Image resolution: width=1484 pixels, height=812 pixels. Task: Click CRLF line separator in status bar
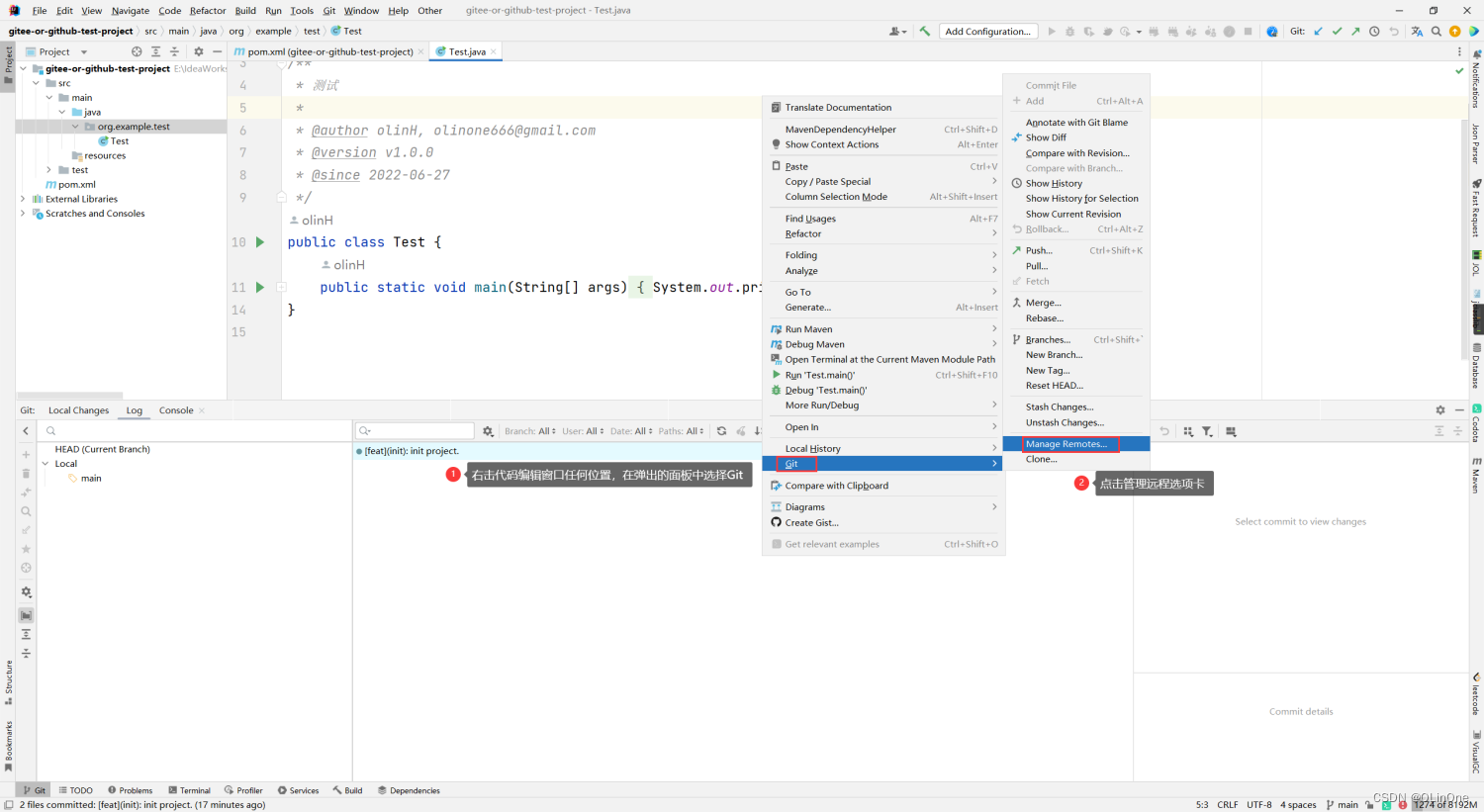coord(1228,805)
